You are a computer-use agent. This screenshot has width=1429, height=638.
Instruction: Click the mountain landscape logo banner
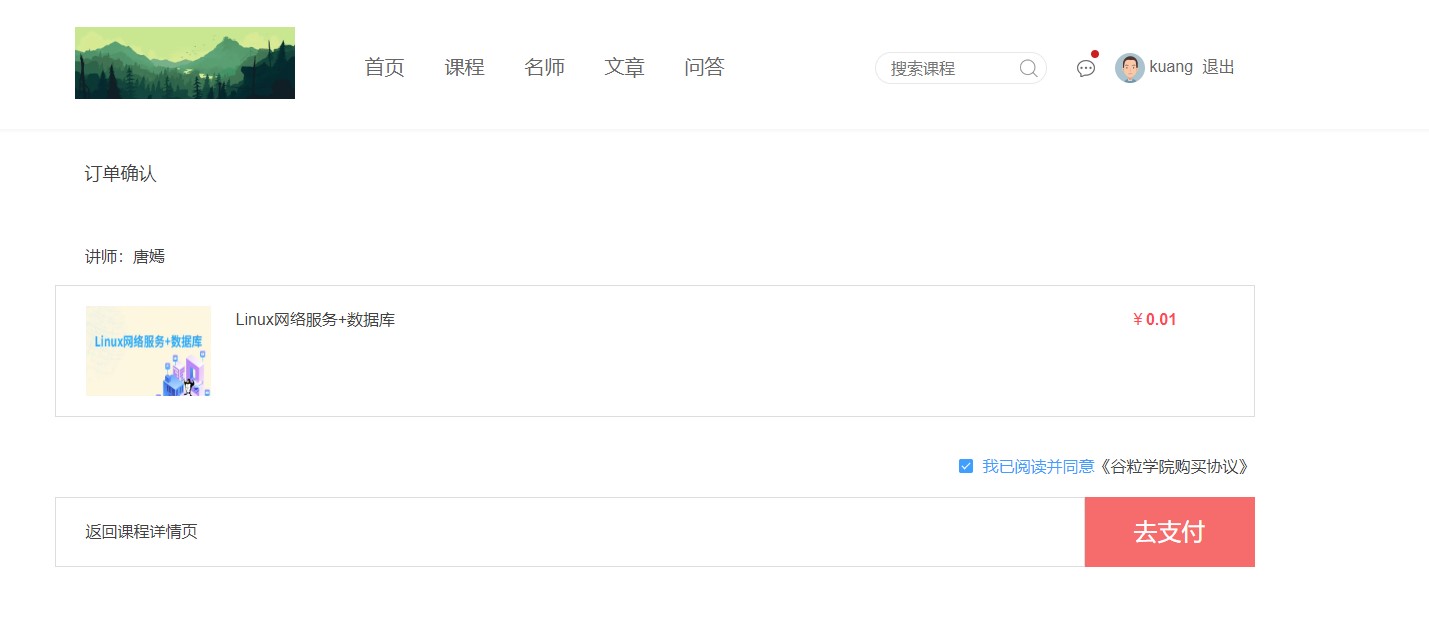[184, 62]
